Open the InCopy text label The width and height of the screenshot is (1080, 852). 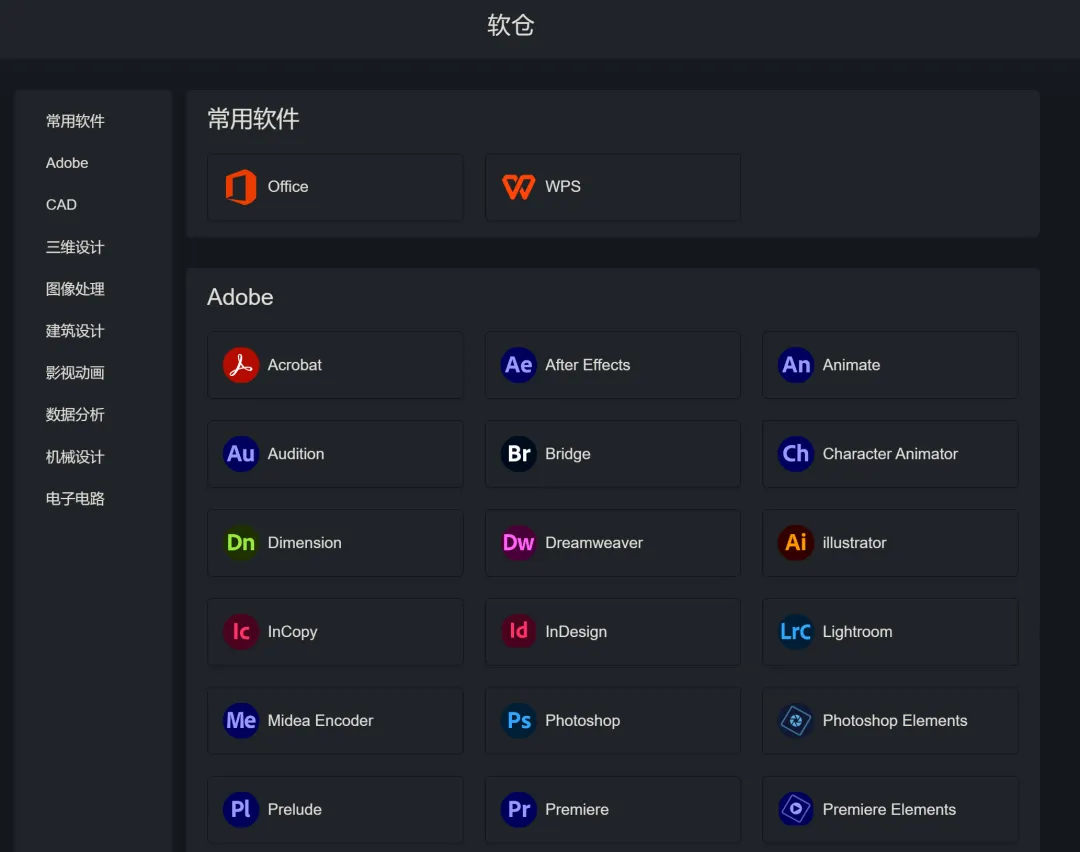(x=293, y=632)
